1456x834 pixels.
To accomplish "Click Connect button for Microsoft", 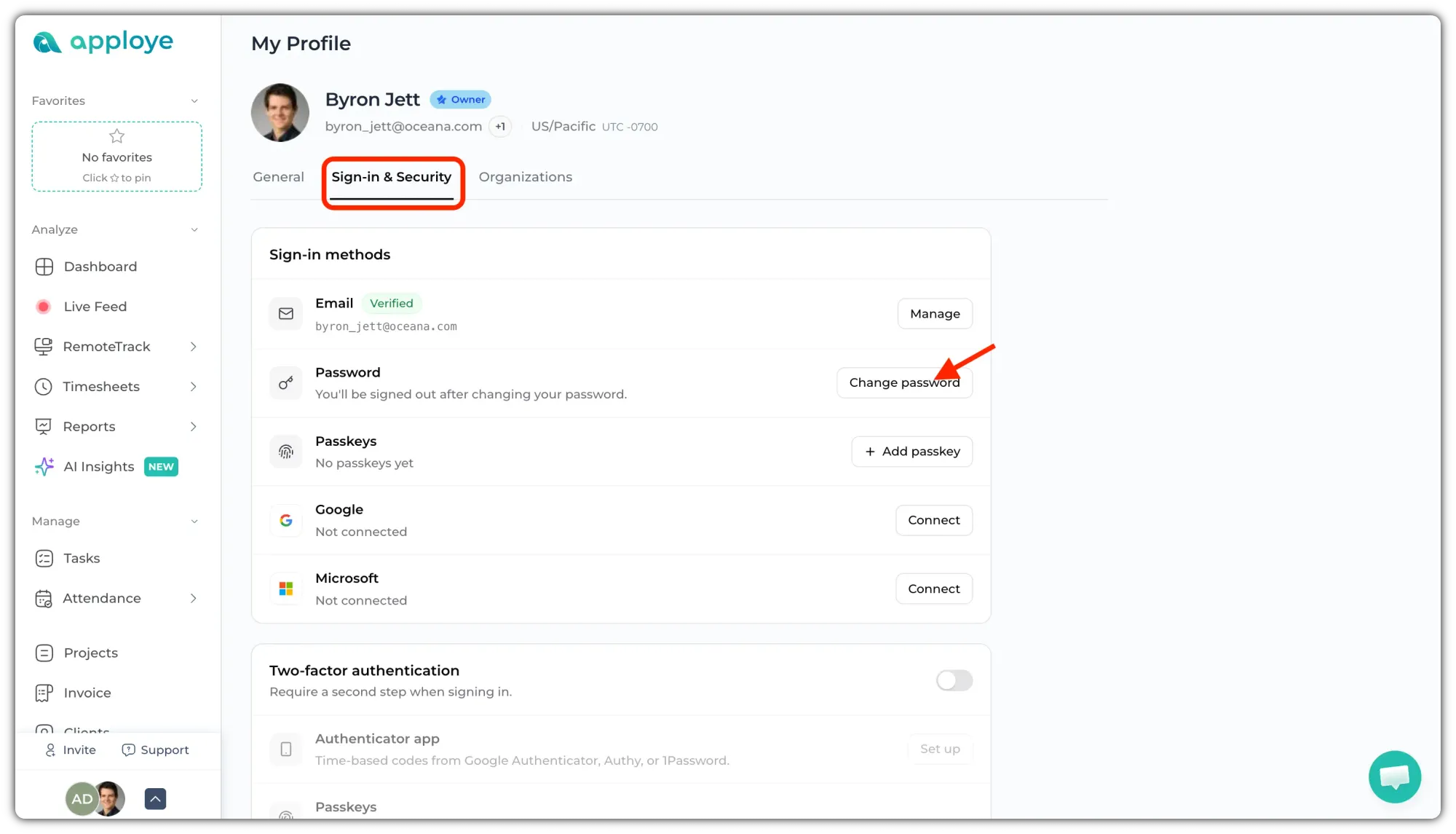I will point(934,589).
